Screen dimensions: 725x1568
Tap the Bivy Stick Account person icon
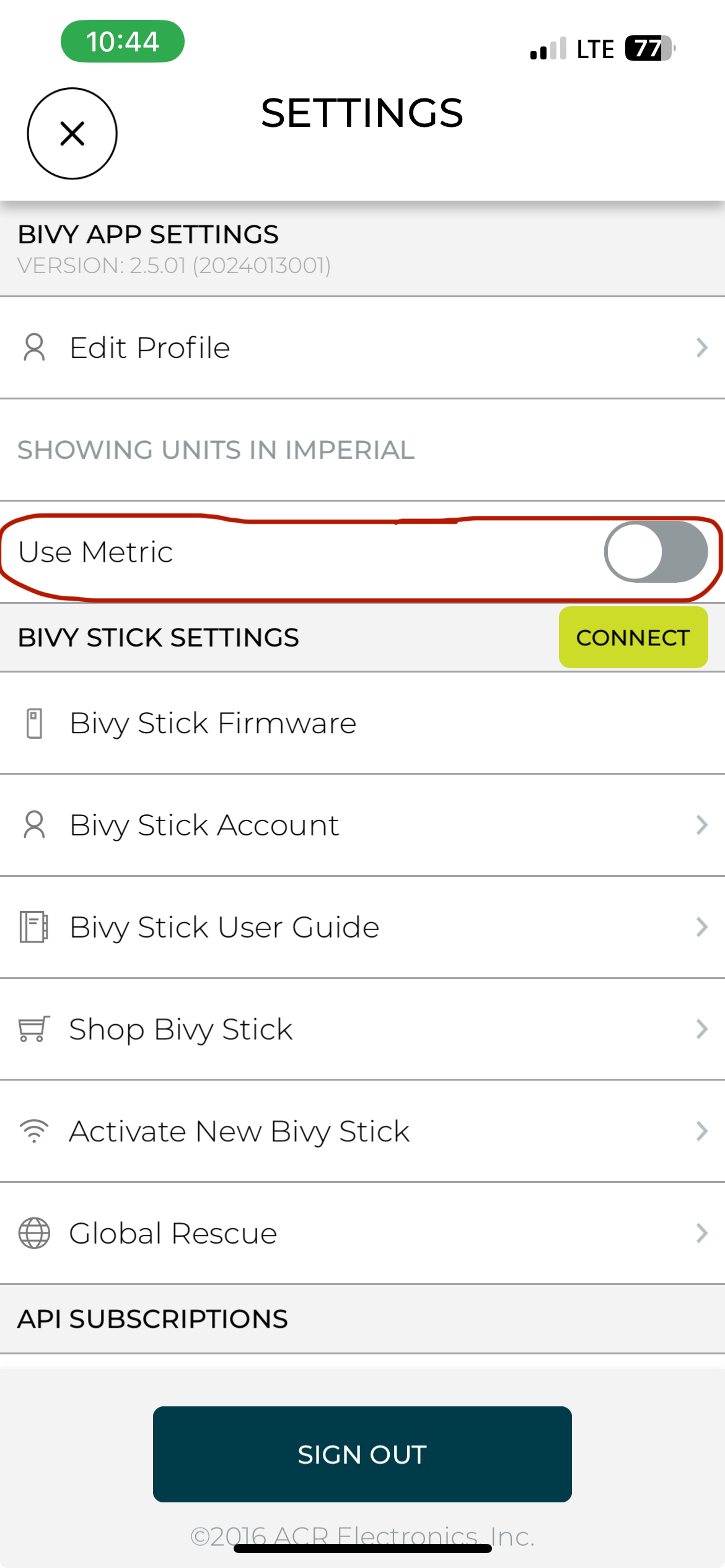point(35,825)
